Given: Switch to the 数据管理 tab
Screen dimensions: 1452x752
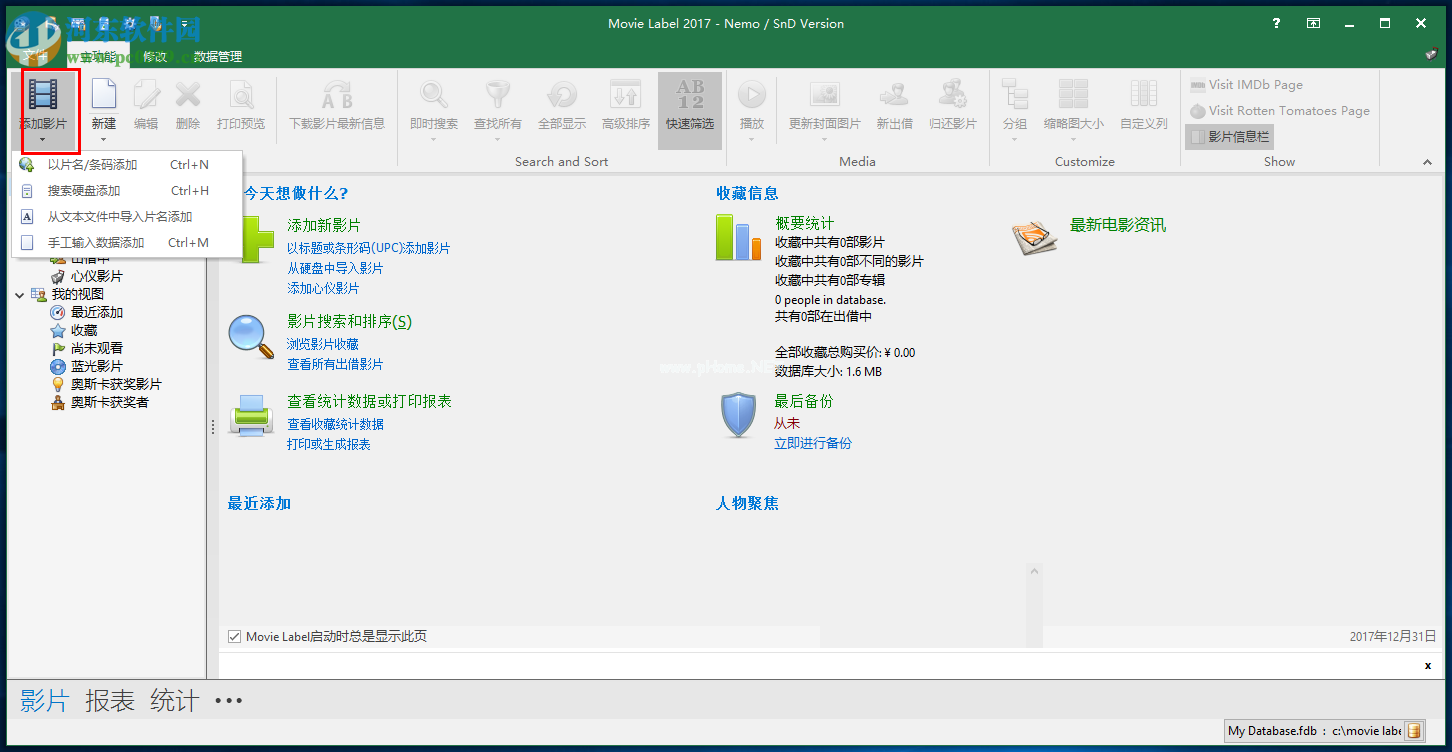Looking at the screenshot, I should coord(217,57).
